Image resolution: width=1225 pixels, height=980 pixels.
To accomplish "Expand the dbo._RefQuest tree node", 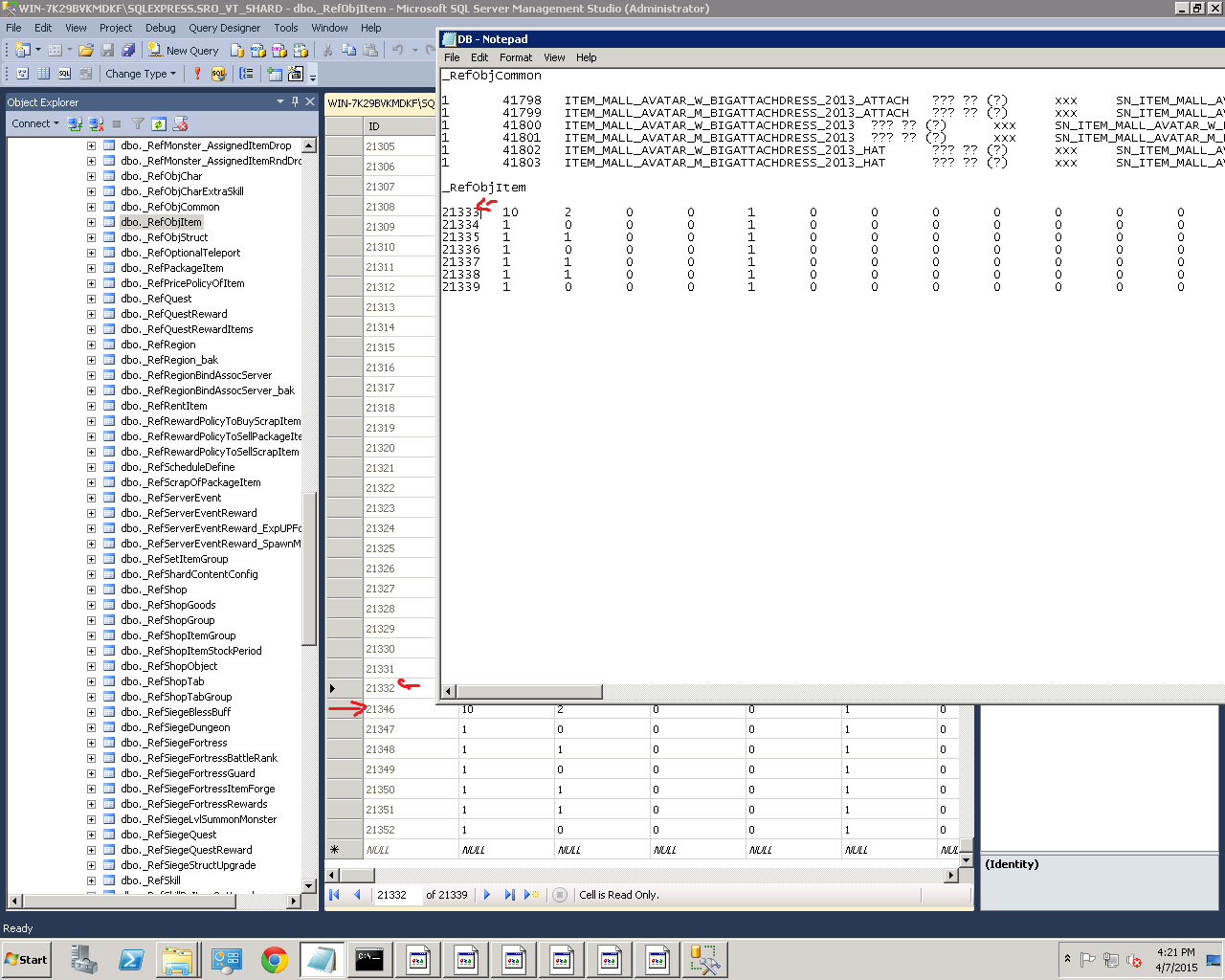I will [91, 299].
